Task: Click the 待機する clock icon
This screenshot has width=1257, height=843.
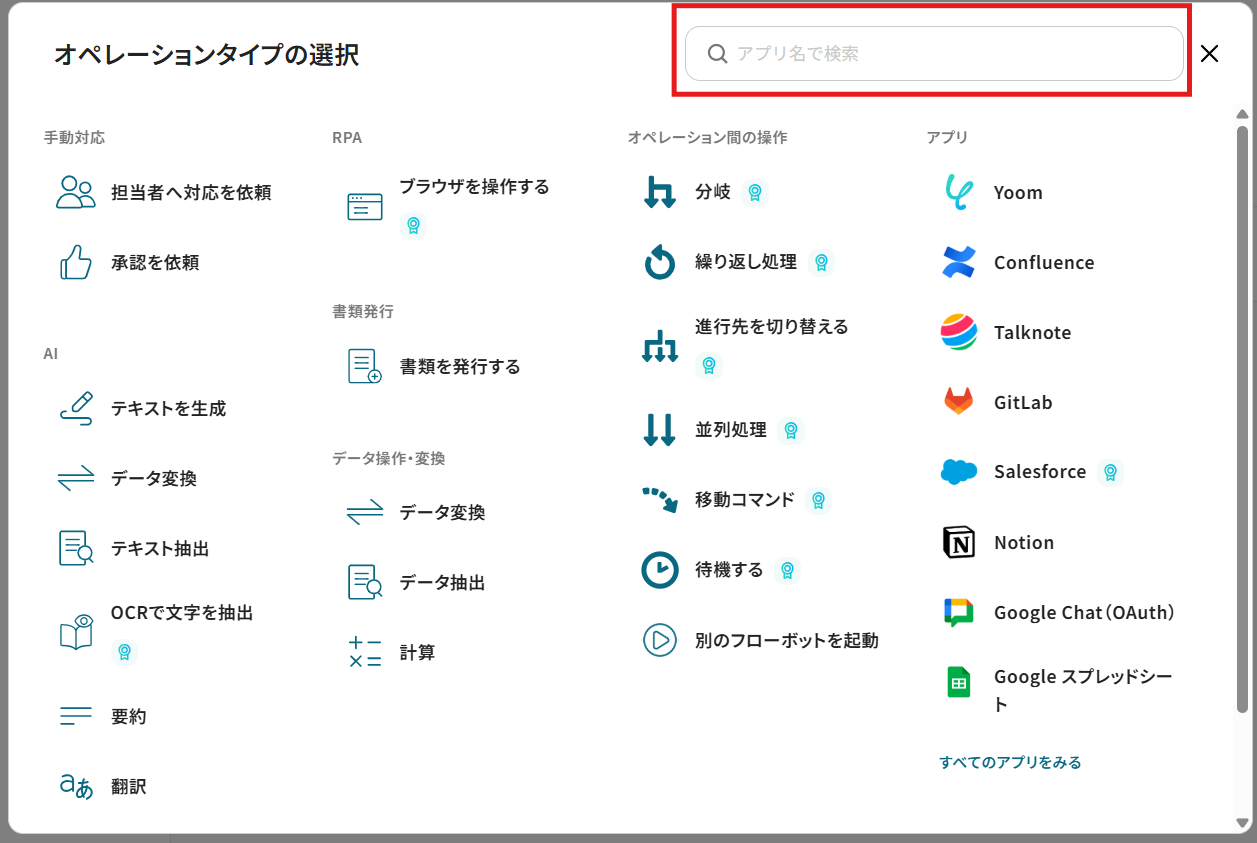Action: tap(660, 570)
